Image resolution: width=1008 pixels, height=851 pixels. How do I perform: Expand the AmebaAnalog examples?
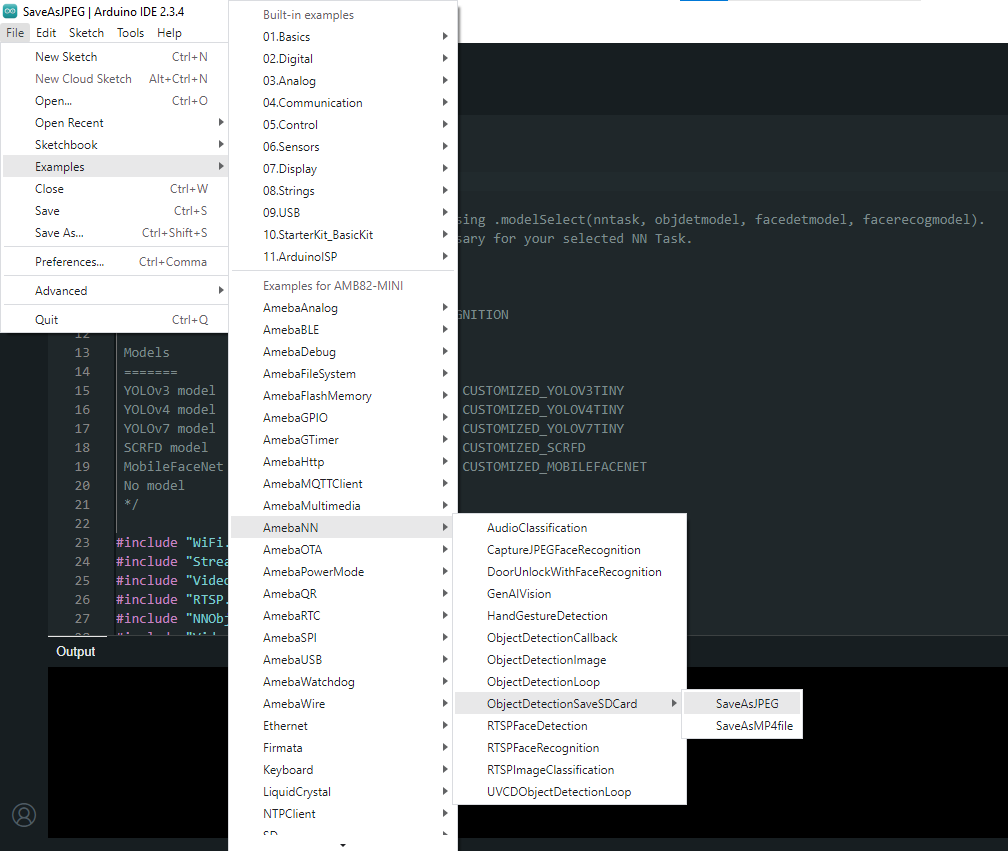click(x=343, y=307)
